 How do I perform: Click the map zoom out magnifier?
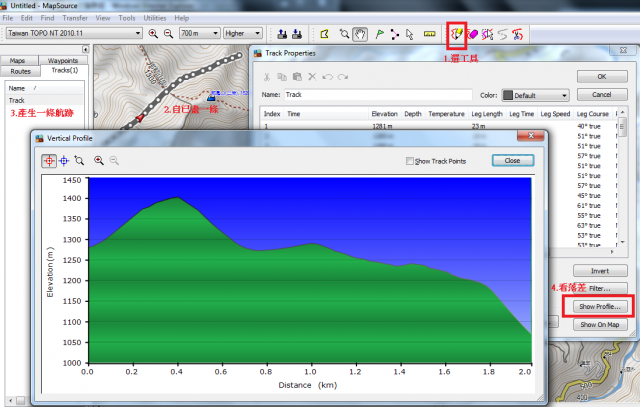(x=168, y=34)
